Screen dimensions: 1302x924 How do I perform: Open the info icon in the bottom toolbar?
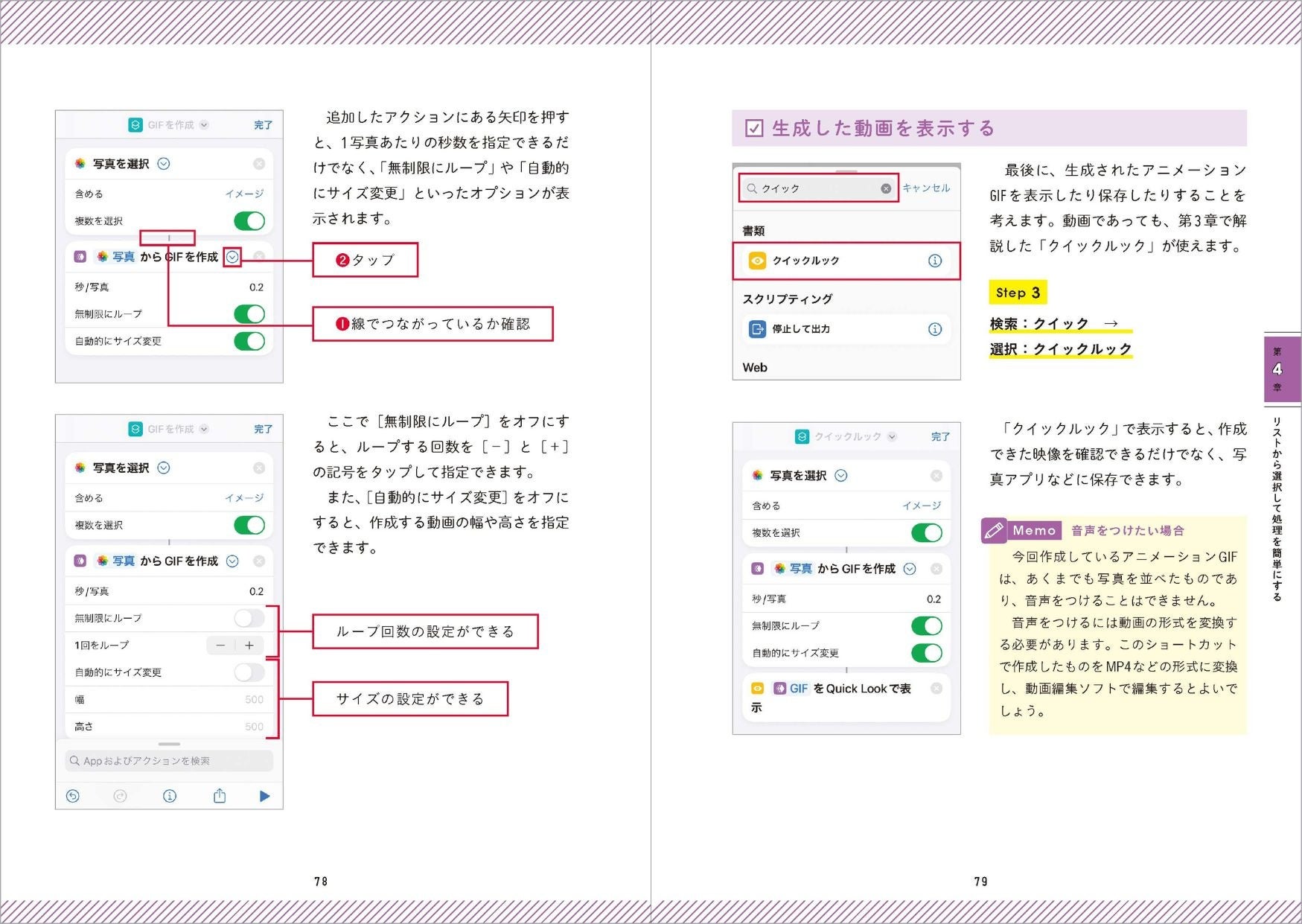tap(170, 796)
